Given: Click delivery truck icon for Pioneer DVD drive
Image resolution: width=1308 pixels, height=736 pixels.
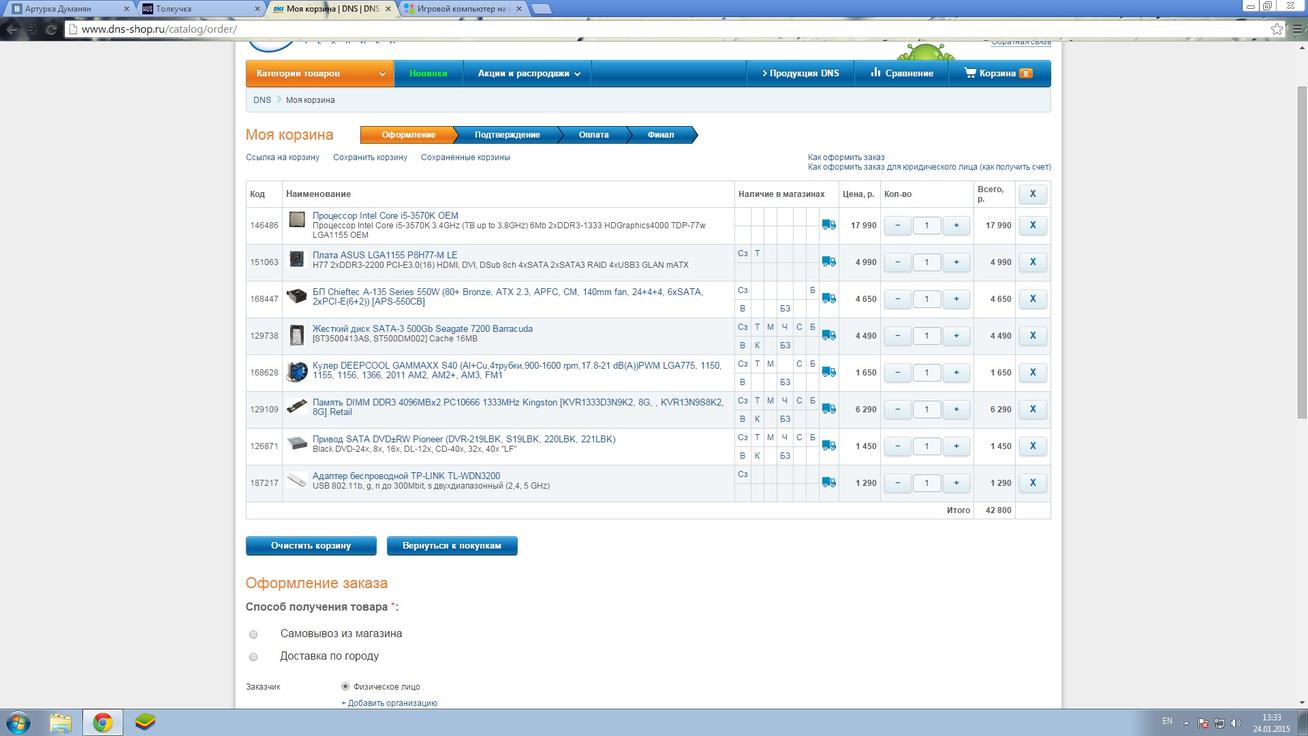Looking at the screenshot, I should point(828,446).
